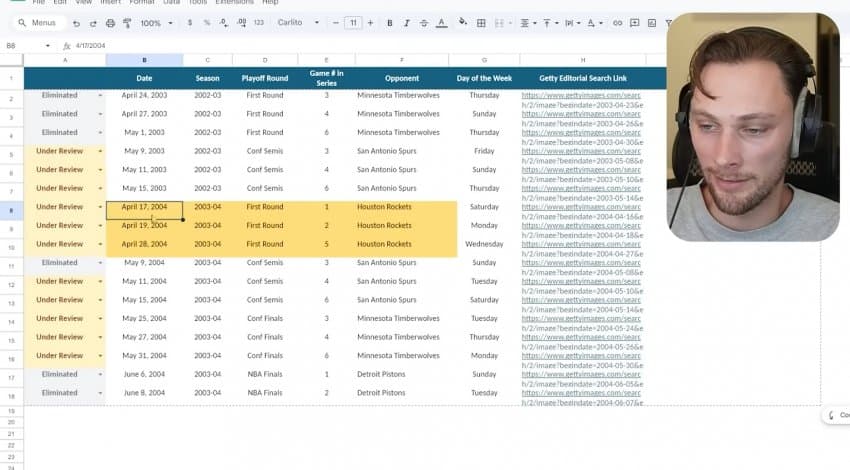Open status dropdown for June 8, 2004 row
This screenshot has height=470, width=850.
click(x=100, y=393)
